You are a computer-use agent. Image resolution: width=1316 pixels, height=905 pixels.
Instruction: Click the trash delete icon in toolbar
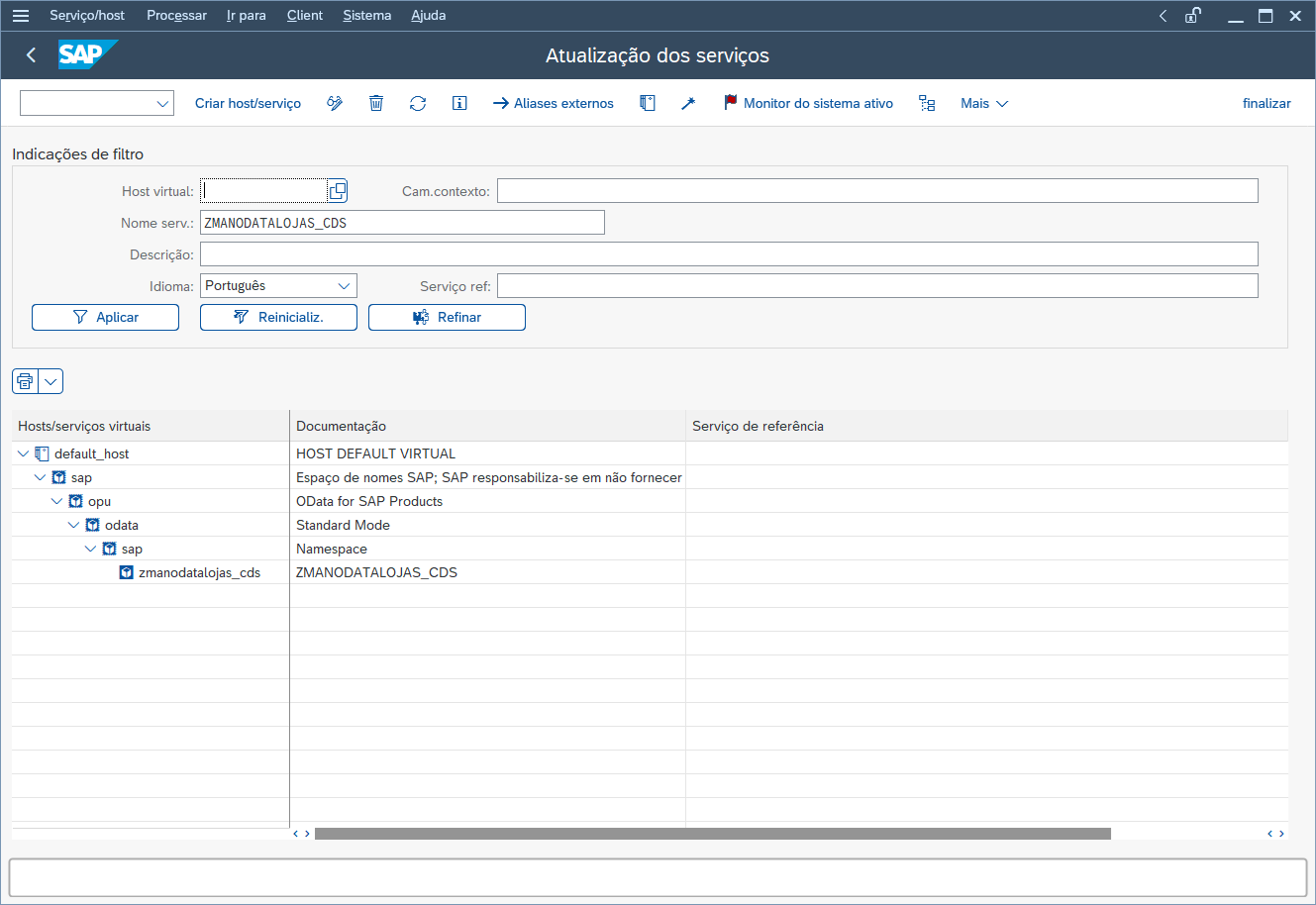pos(376,103)
